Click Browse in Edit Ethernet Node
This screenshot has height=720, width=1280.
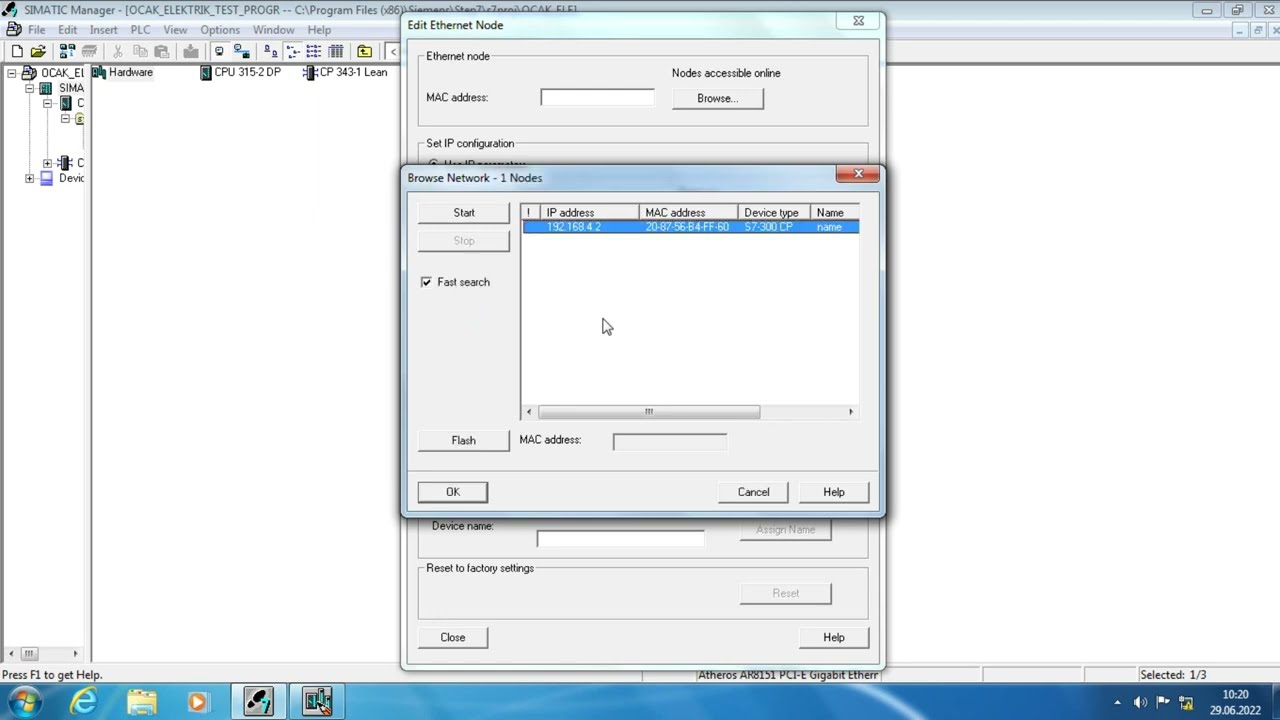point(717,98)
